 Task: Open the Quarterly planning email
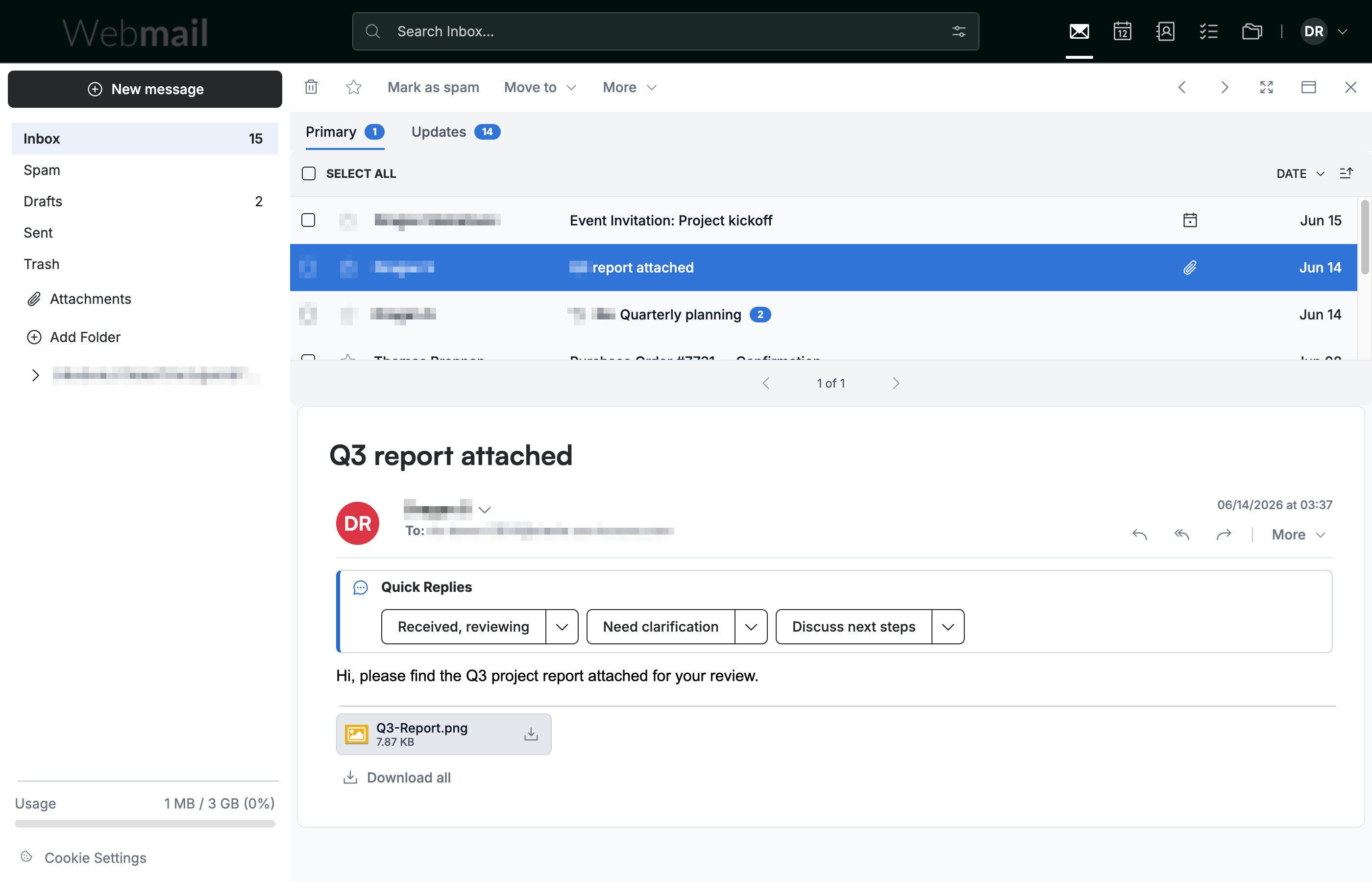[x=823, y=315]
